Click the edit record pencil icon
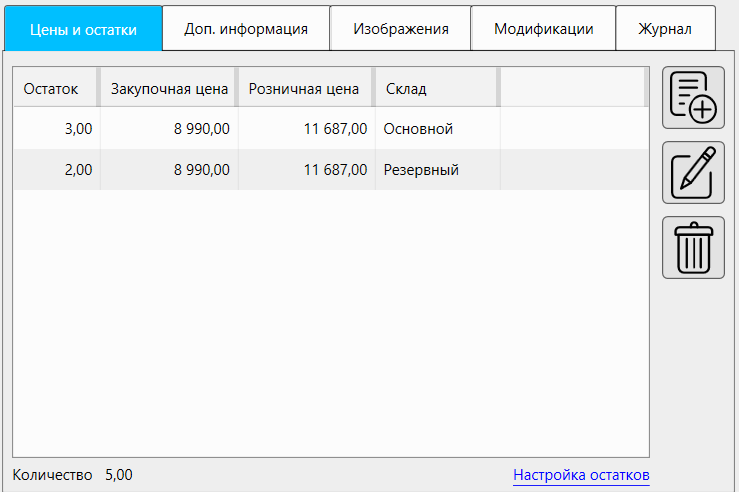Screen dimensions: 739x492 tap(693, 173)
